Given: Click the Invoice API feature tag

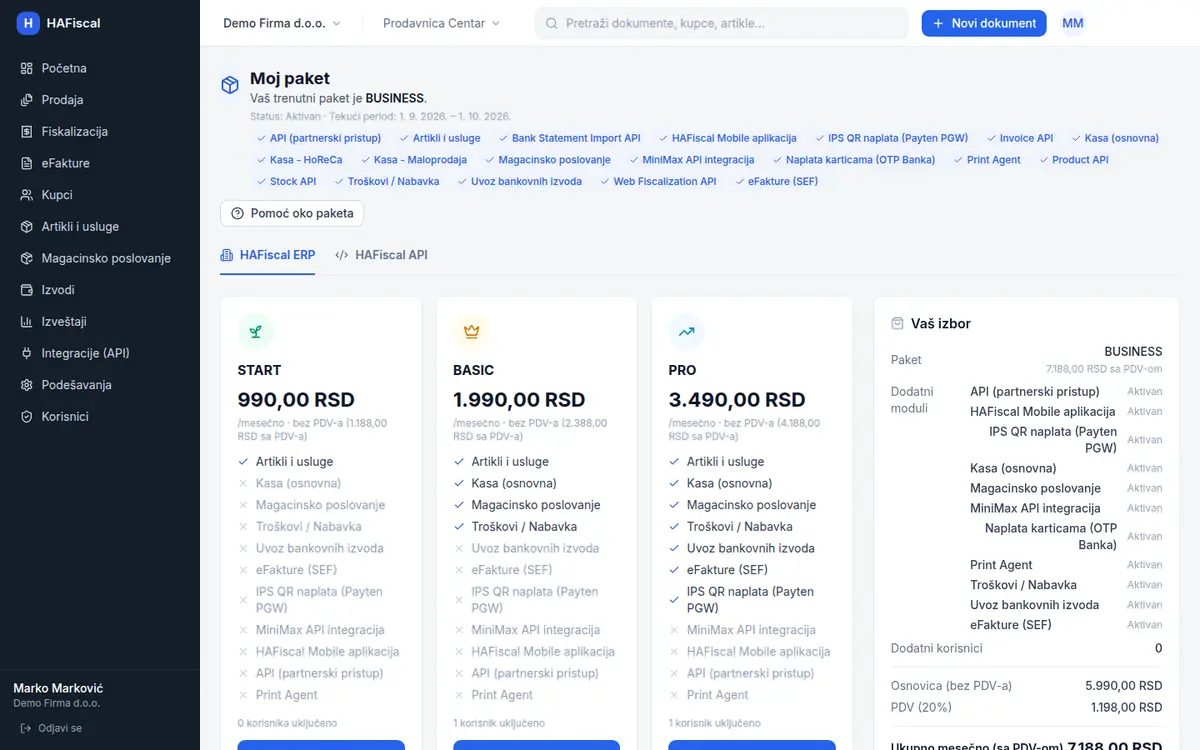Looking at the screenshot, I should 1019,138.
